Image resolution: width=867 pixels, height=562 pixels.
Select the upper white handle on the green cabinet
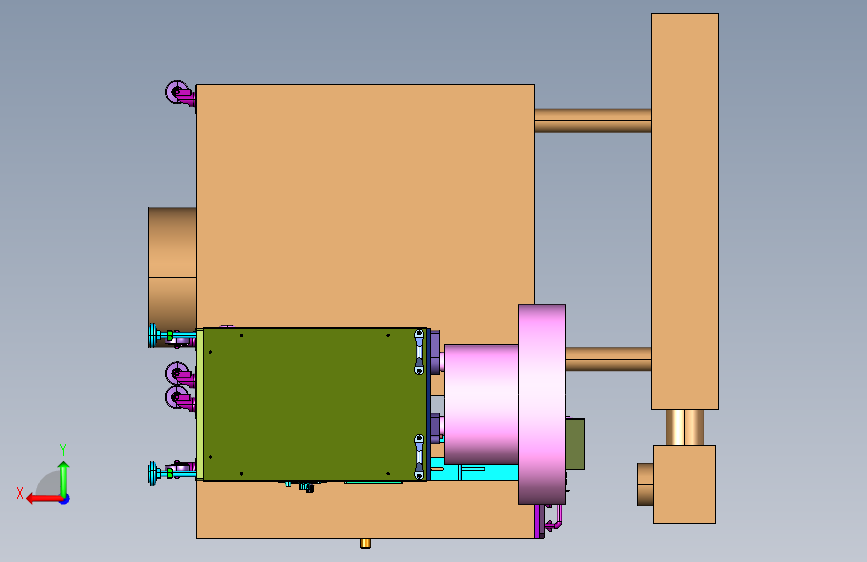pyautogui.click(x=419, y=352)
